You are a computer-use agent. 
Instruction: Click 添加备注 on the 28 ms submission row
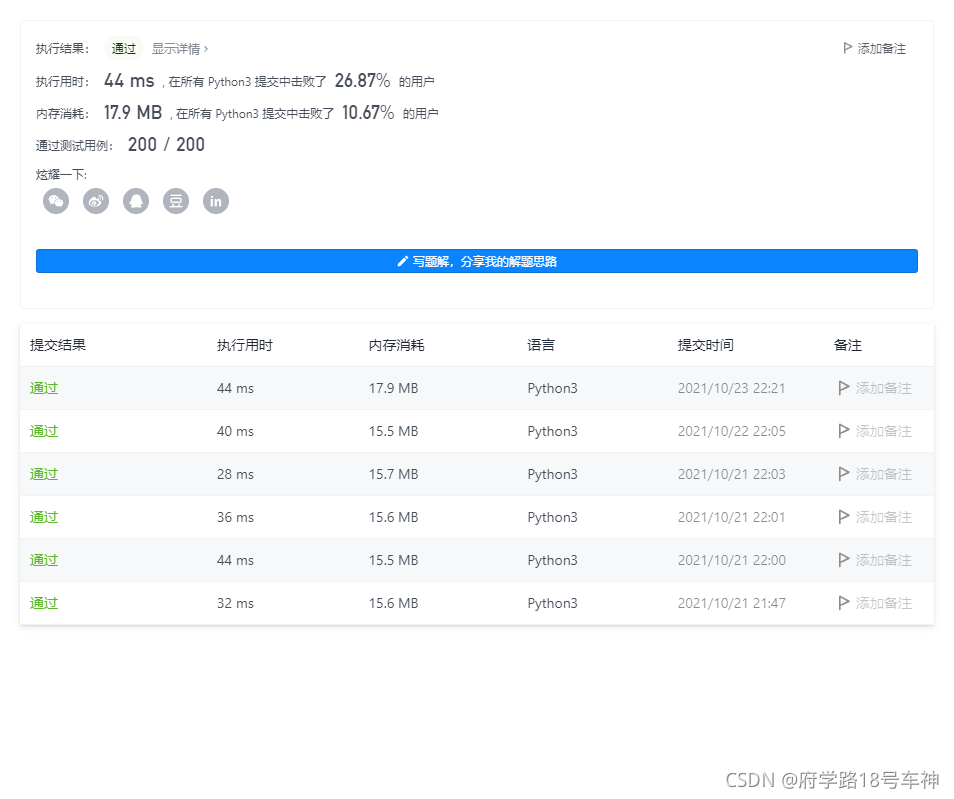point(876,474)
